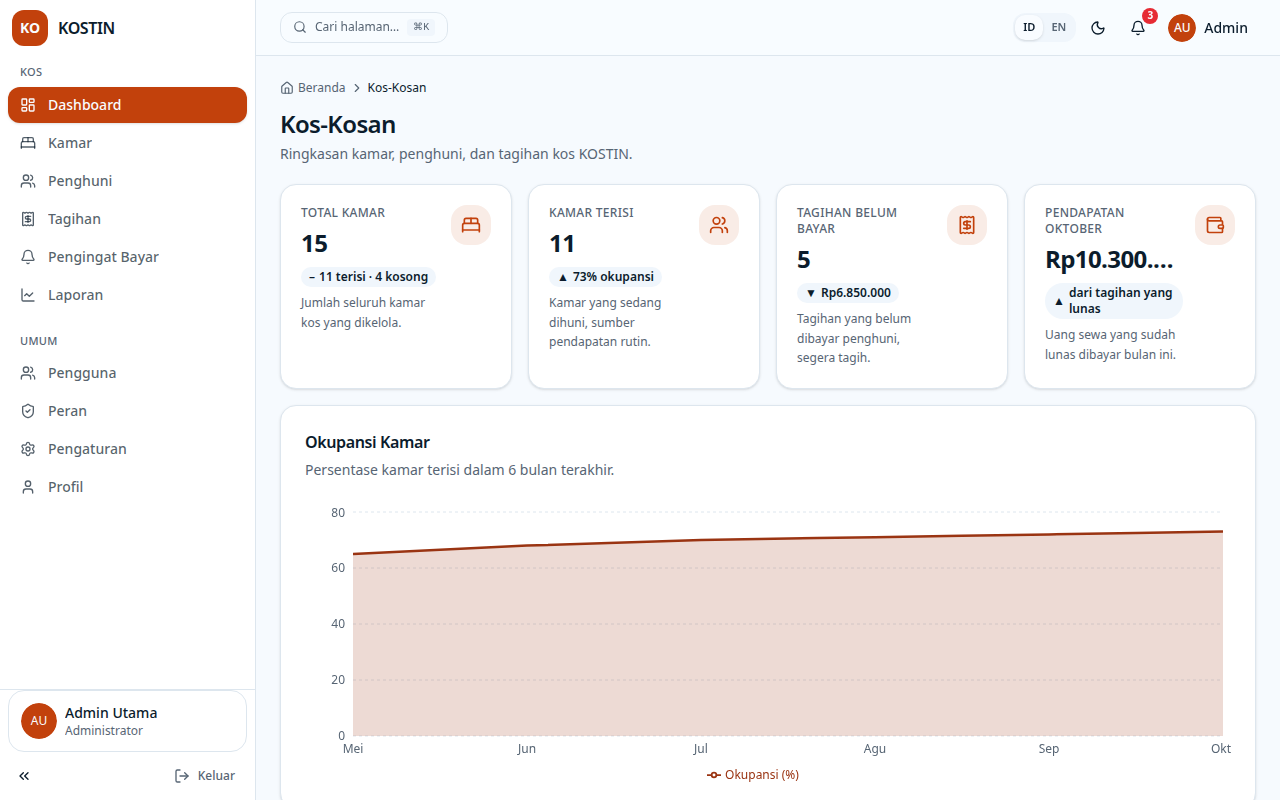The height and width of the screenshot is (800, 1280).
Task: Click the Pengingat Bayar bell icon in the sidebar
Action: click(x=28, y=257)
